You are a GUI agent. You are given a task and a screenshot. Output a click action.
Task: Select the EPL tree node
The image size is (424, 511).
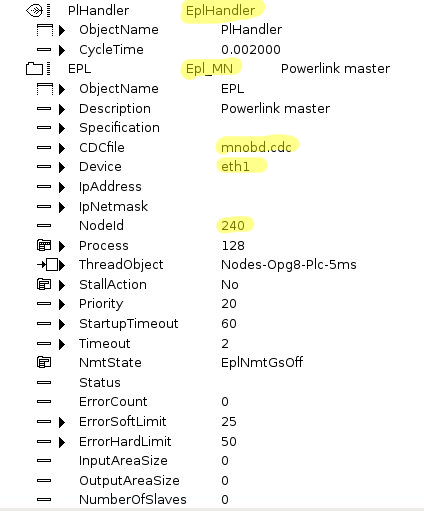[x=79, y=69]
